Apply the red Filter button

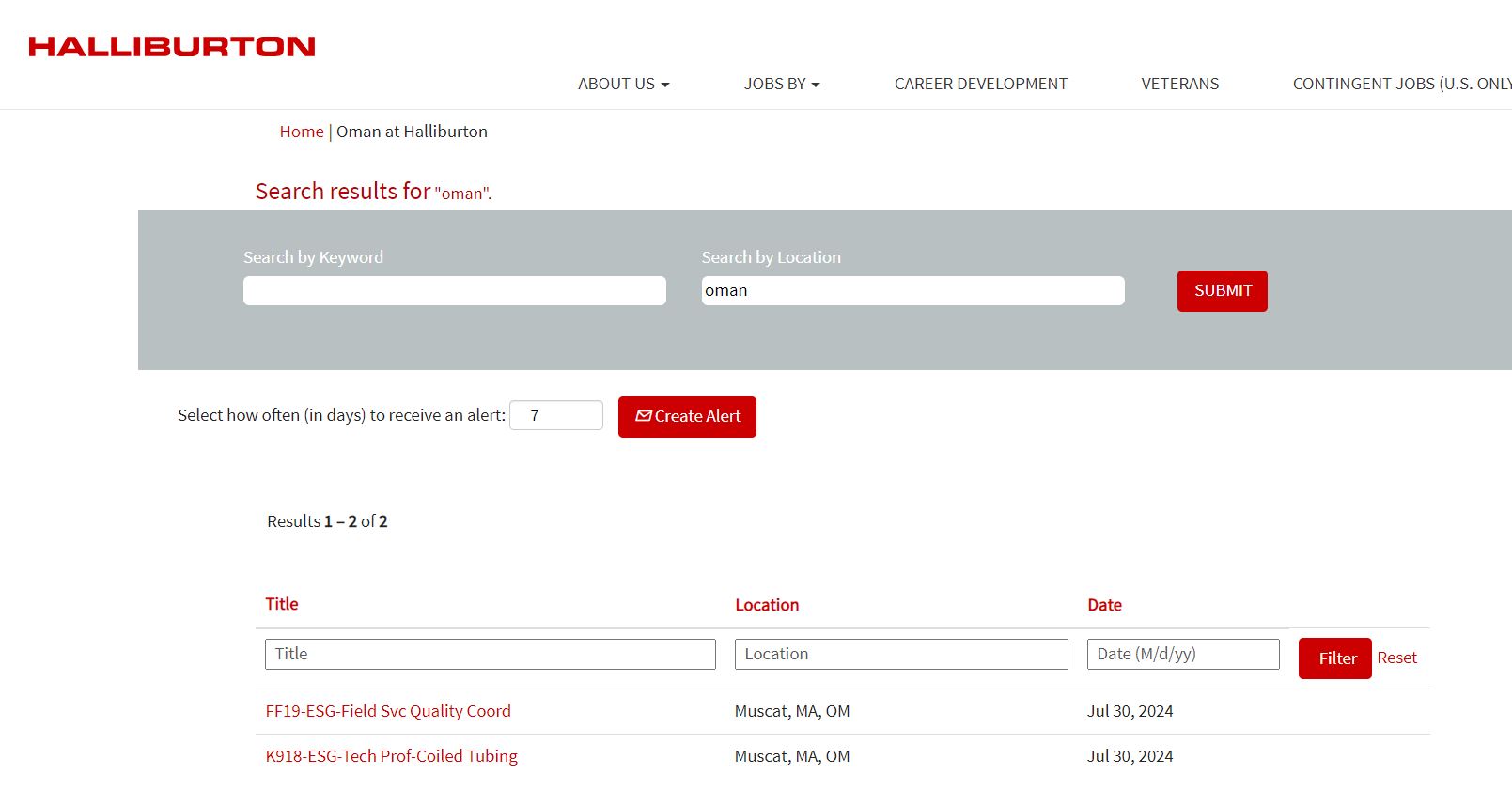tap(1335, 658)
